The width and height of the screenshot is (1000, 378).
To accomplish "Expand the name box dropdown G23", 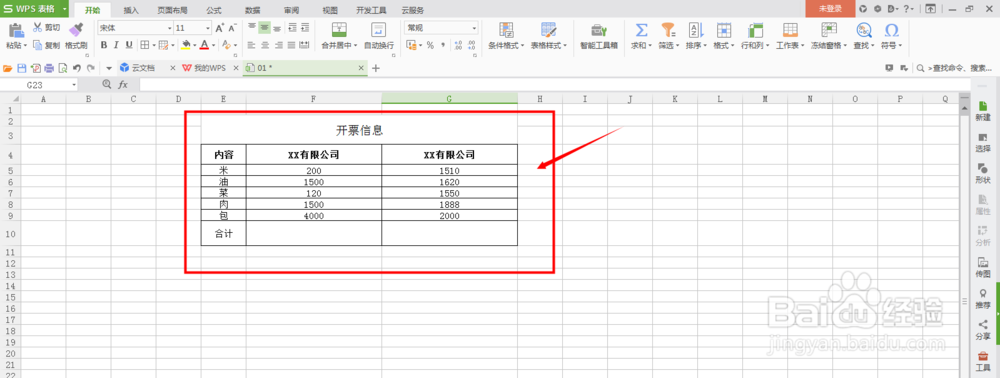I will click(74, 85).
